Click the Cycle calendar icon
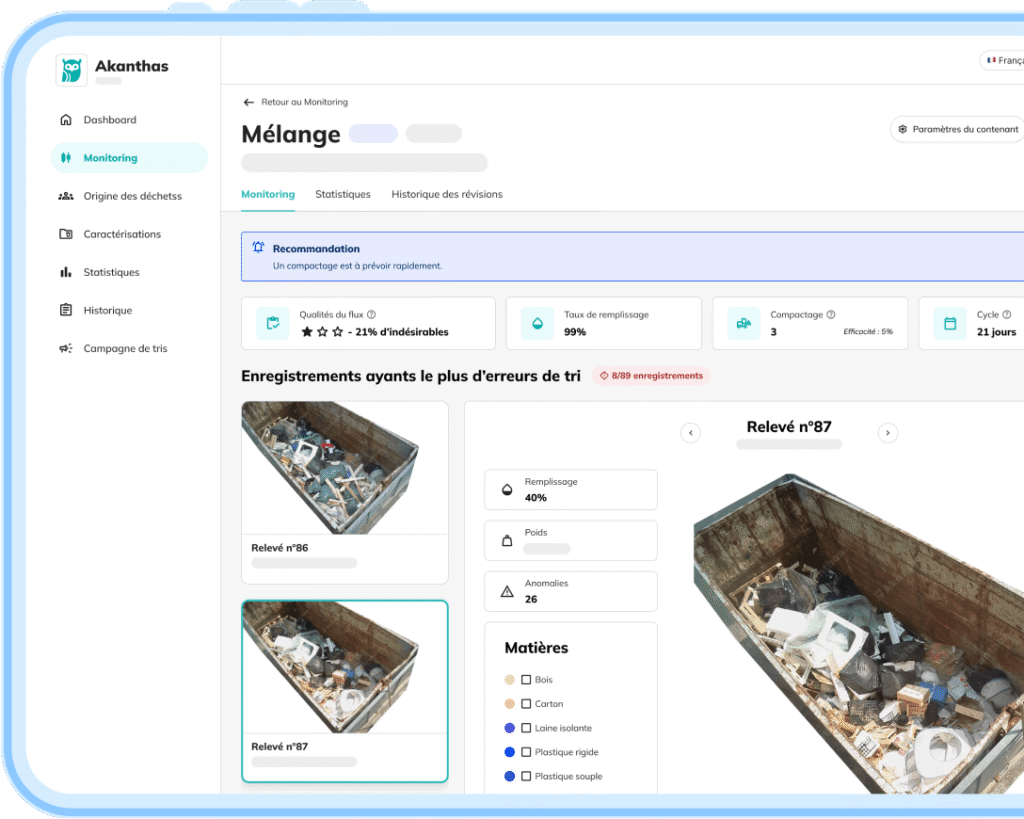1024x819 pixels. (x=950, y=323)
